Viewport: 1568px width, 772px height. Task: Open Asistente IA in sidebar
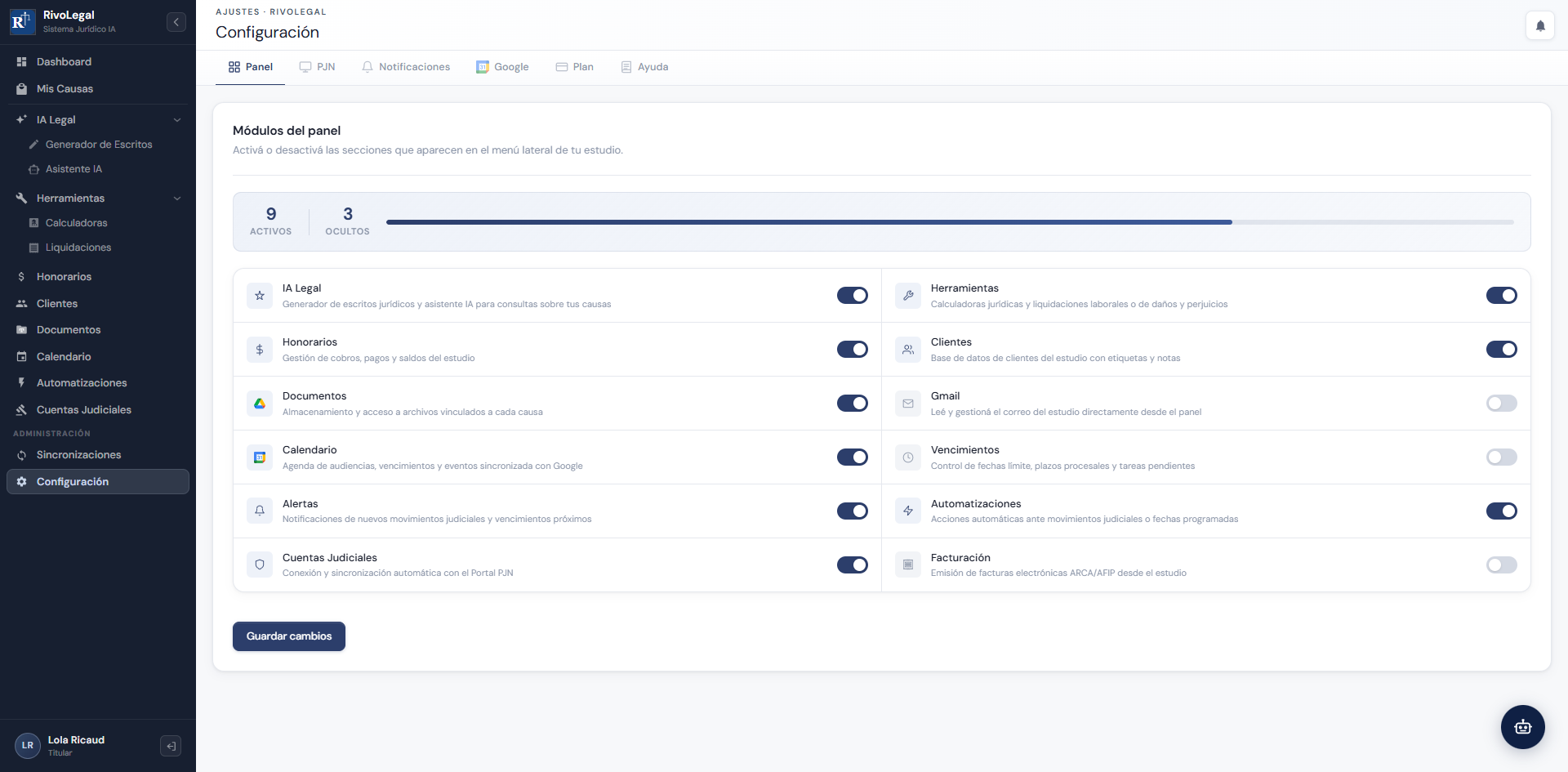(73, 169)
